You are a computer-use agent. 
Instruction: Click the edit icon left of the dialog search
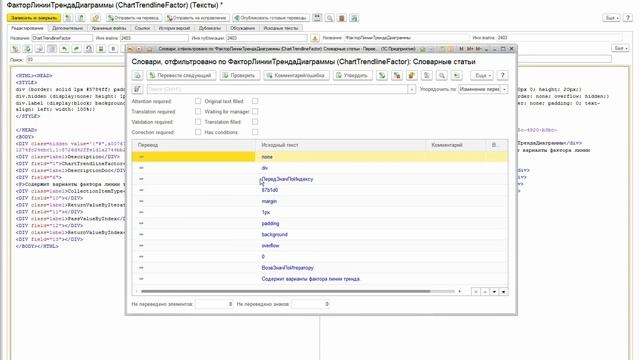click(x=138, y=89)
